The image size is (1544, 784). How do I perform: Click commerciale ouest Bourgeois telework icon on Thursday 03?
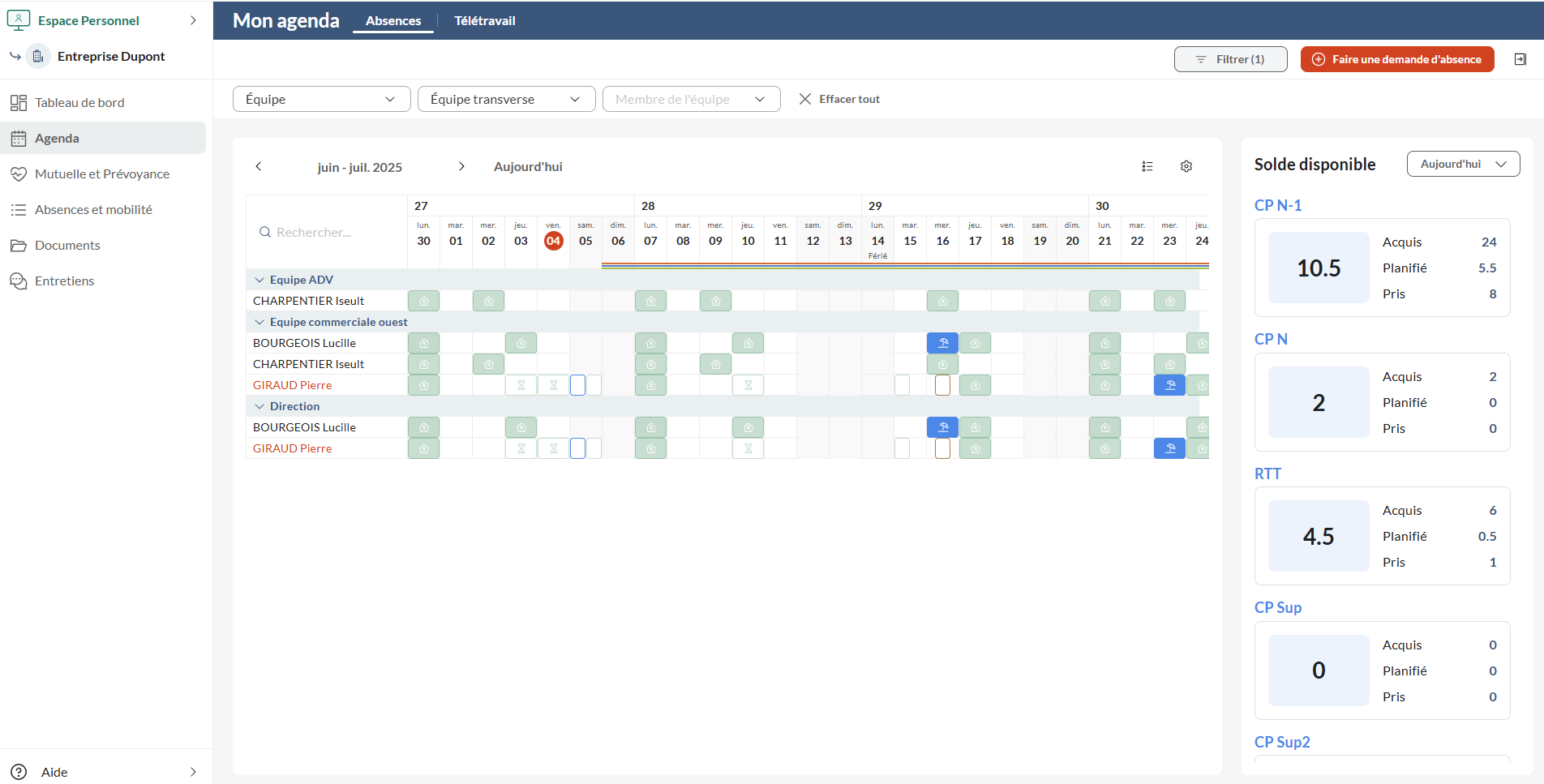coord(521,343)
